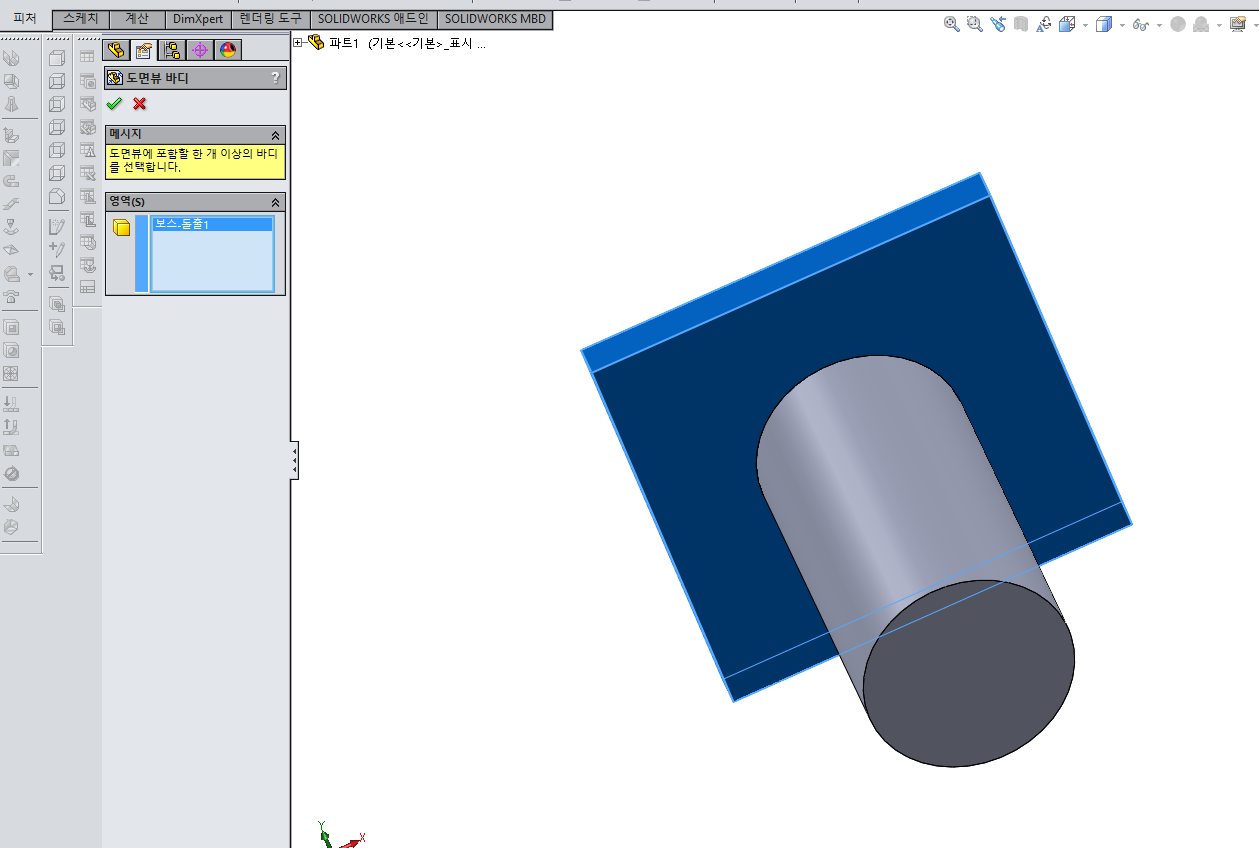Collapse the side panel using splitter handle

(295, 460)
